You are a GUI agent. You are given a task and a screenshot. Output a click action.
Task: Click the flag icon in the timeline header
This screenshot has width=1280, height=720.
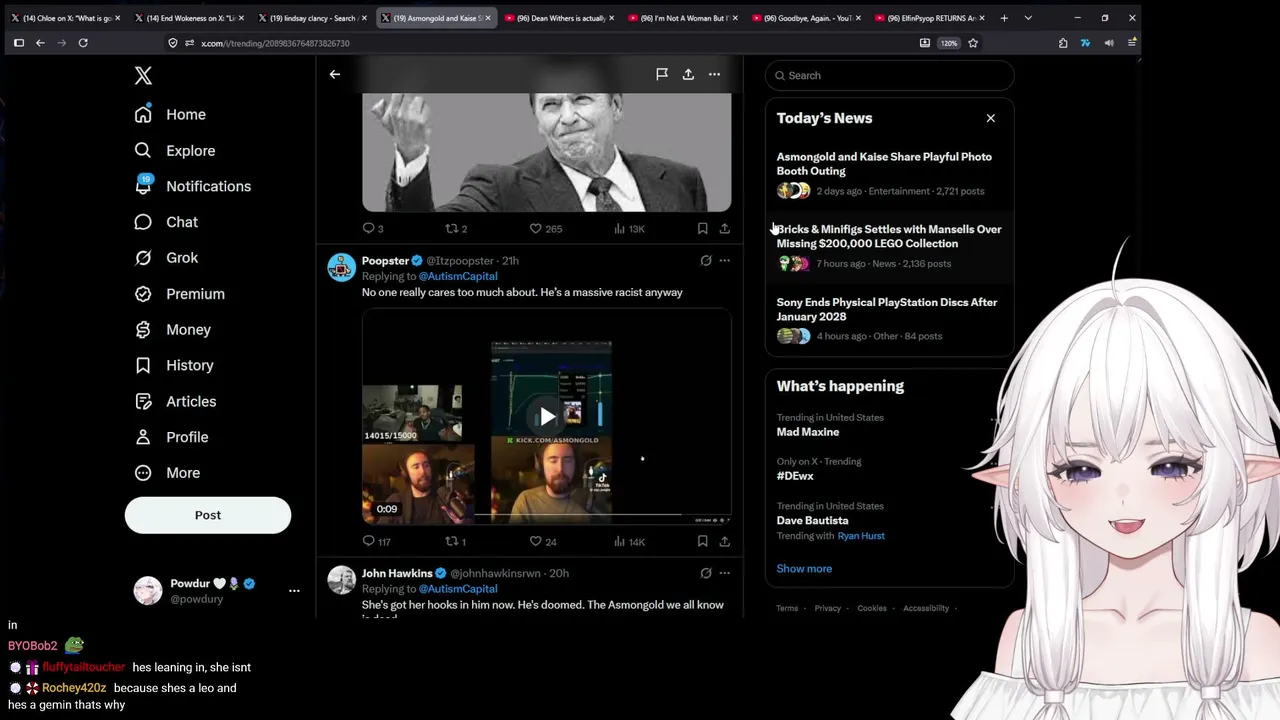click(x=662, y=74)
